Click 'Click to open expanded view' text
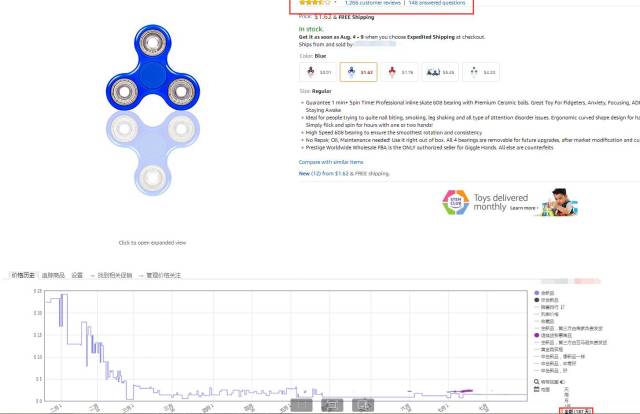Viewport: 640px width, 414px height. point(152,243)
